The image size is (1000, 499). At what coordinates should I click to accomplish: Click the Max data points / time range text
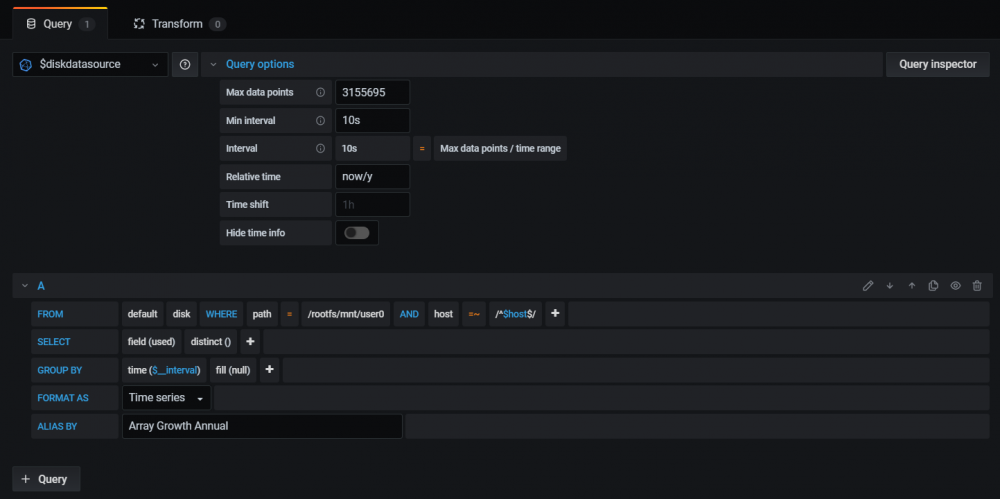point(501,149)
